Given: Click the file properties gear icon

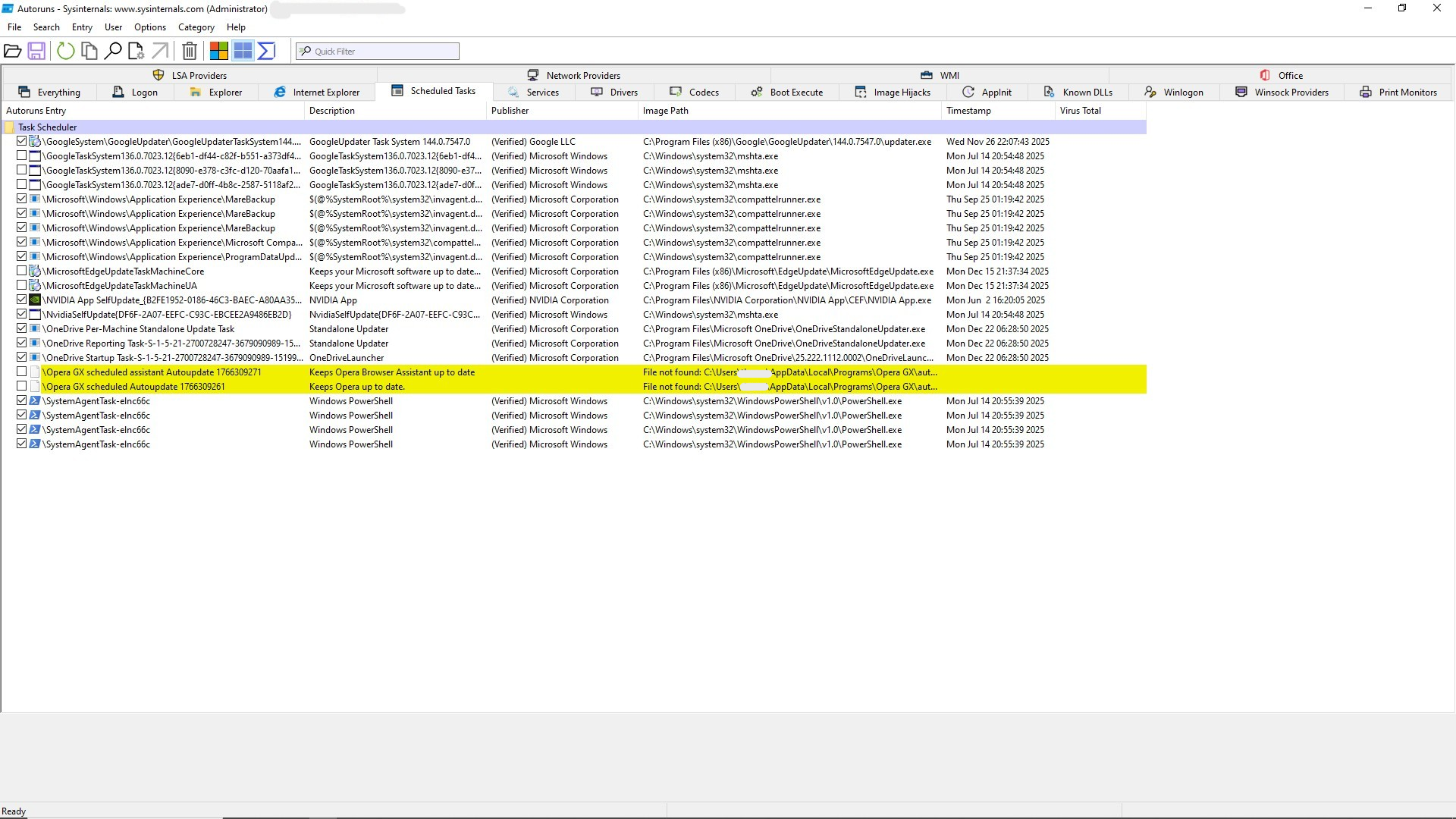Looking at the screenshot, I should click(136, 51).
